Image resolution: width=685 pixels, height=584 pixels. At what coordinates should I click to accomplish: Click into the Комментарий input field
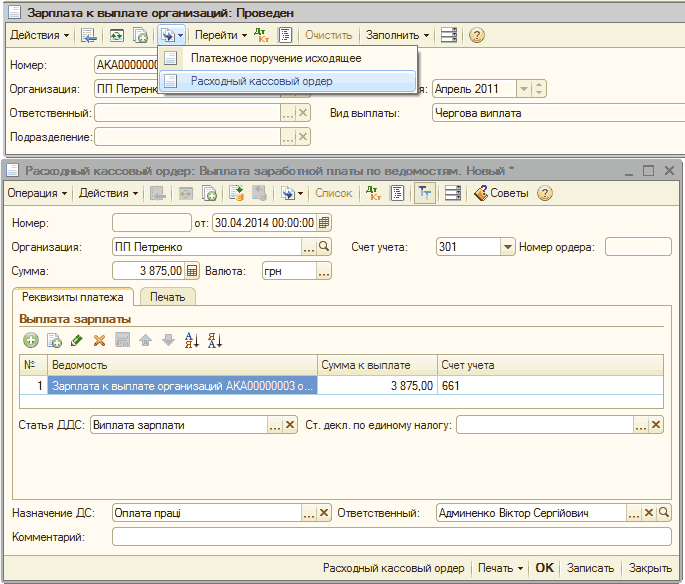click(x=390, y=537)
